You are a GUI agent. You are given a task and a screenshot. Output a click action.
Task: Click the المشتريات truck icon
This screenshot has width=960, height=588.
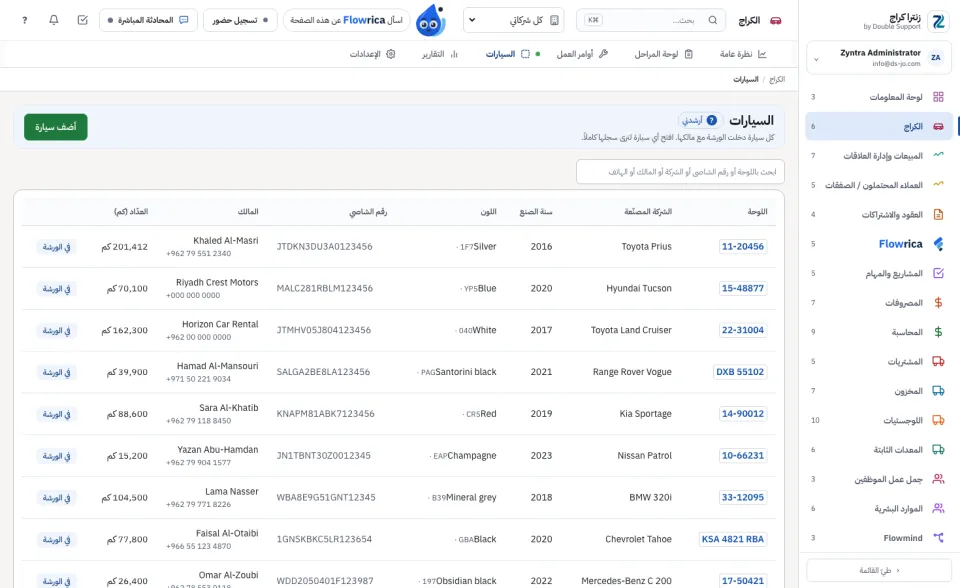coord(938,361)
